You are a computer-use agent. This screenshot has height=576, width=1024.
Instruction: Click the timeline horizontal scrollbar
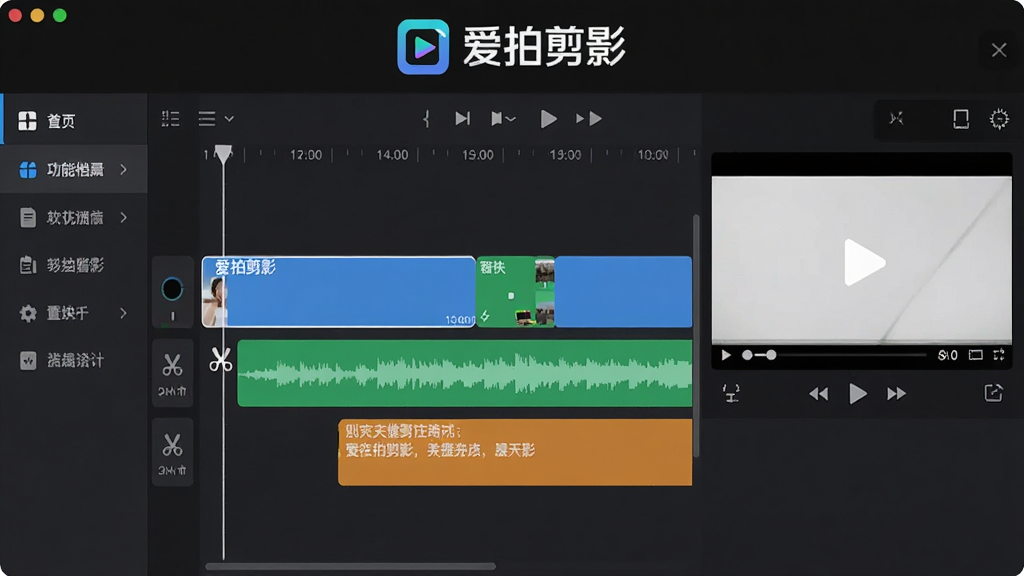[x=350, y=566]
